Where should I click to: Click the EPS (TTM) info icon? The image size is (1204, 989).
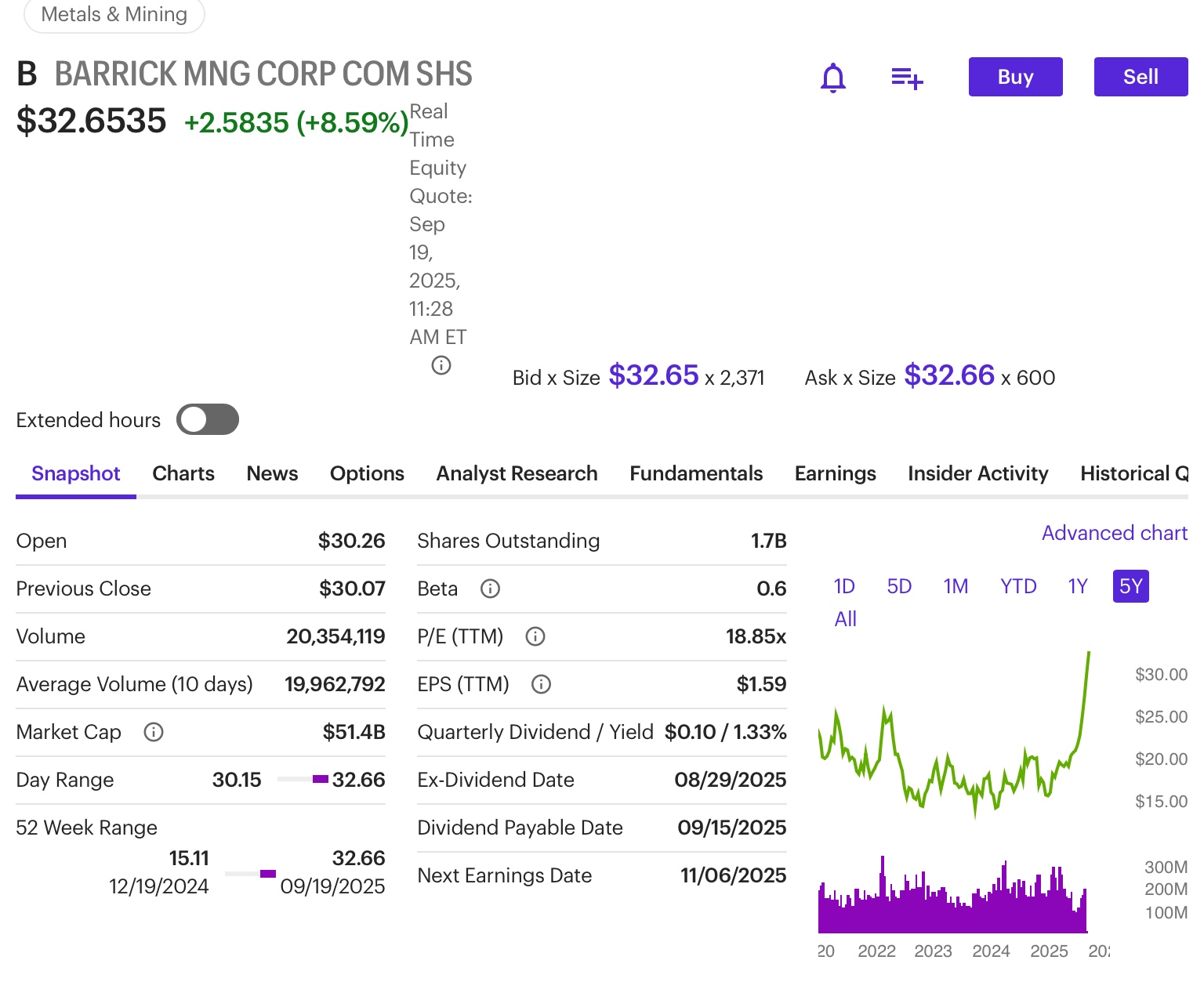[541, 684]
